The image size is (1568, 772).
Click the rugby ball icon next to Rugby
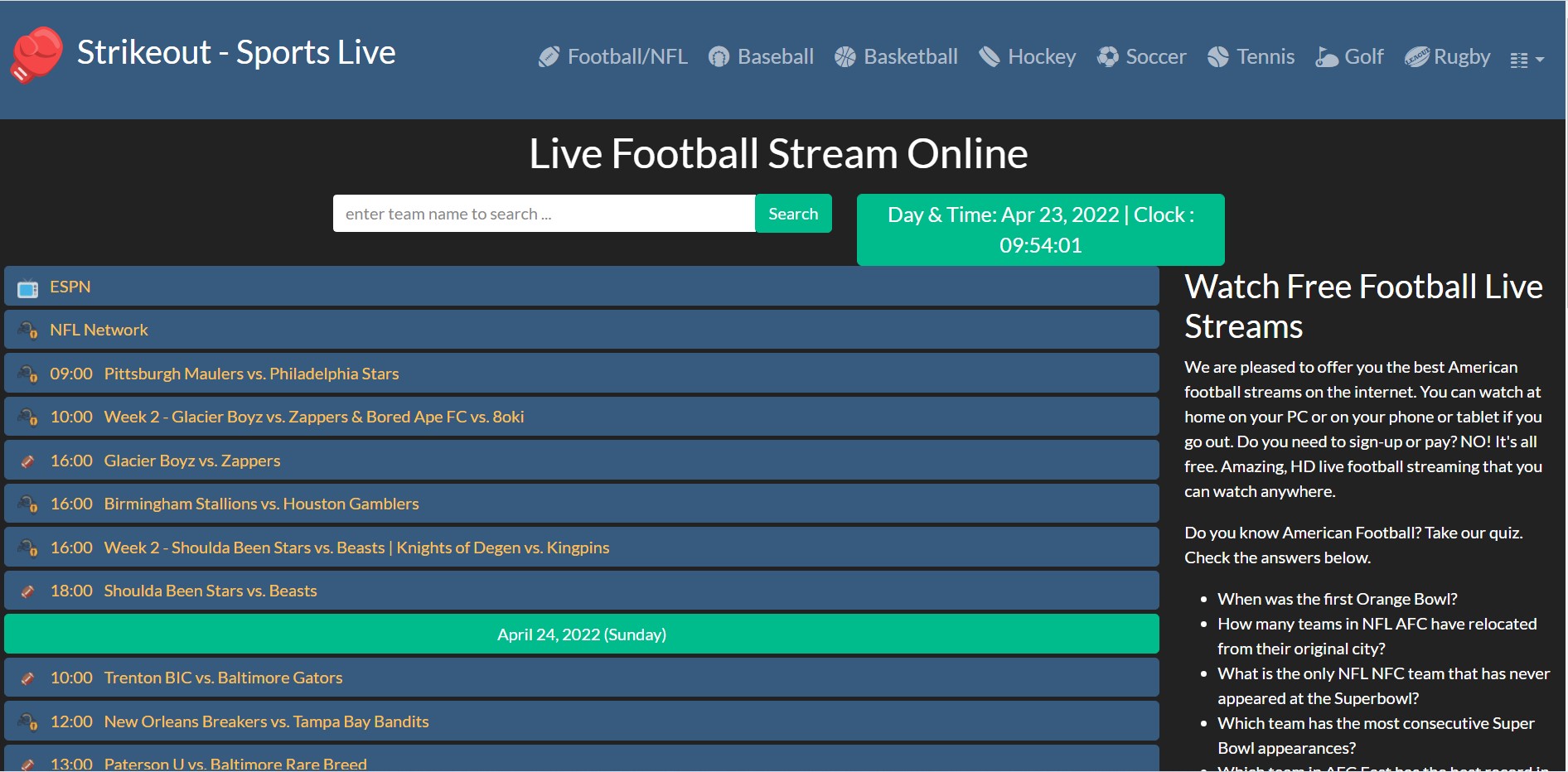click(1419, 56)
